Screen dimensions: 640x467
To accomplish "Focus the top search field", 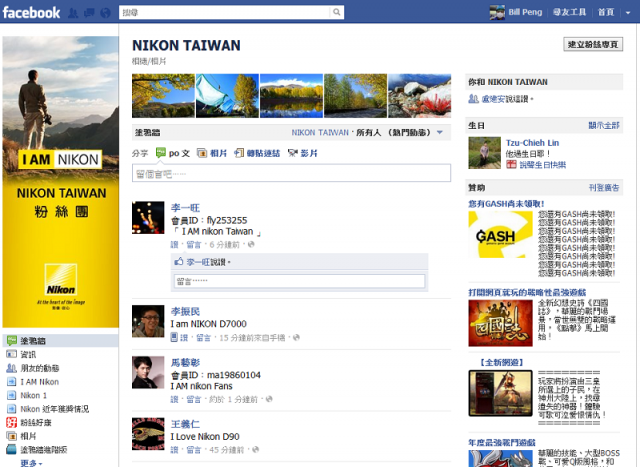I will (224, 12).
